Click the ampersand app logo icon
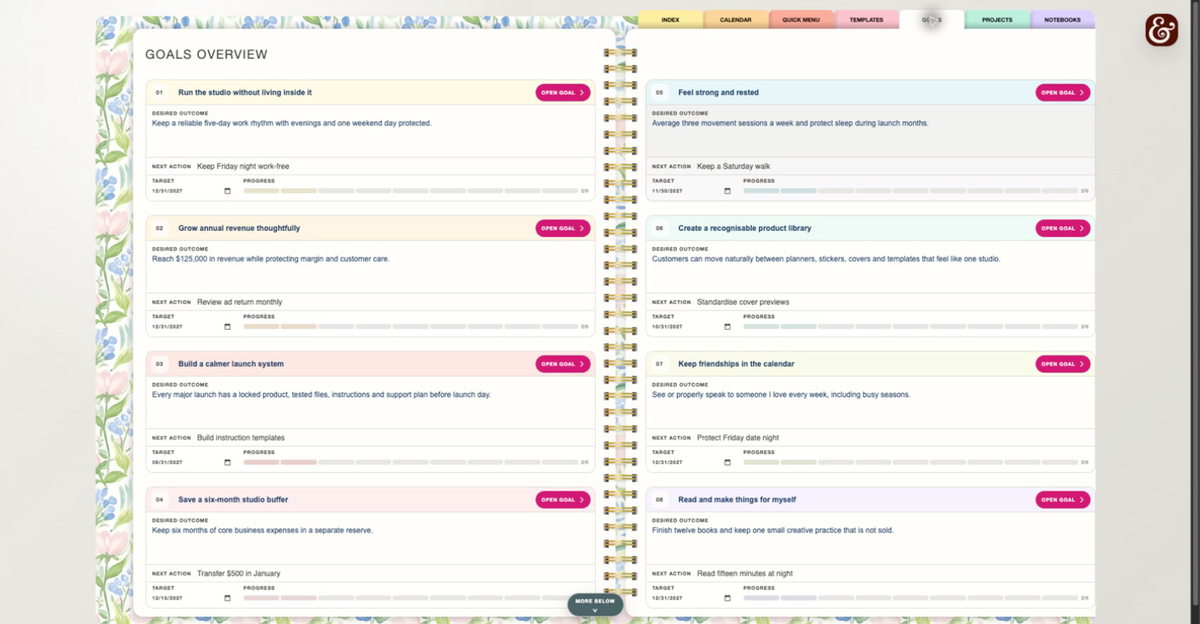 [1161, 30]
